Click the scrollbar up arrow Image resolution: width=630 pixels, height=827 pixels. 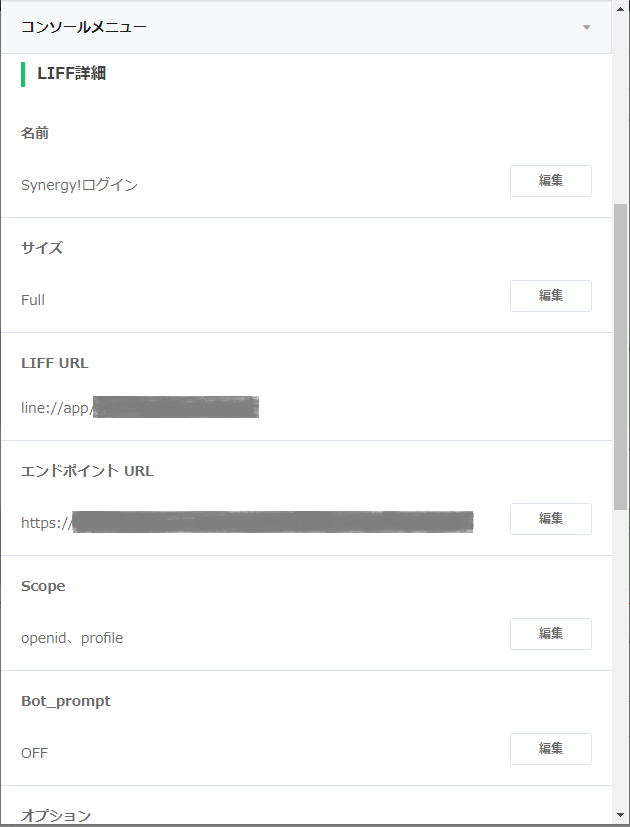[x=620, y=8]
